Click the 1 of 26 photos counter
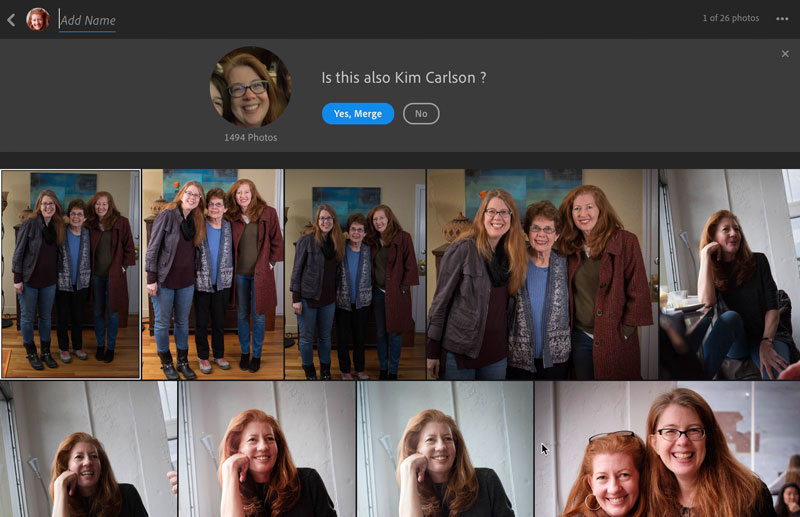The image size is (800, 517). pos(731,18)
